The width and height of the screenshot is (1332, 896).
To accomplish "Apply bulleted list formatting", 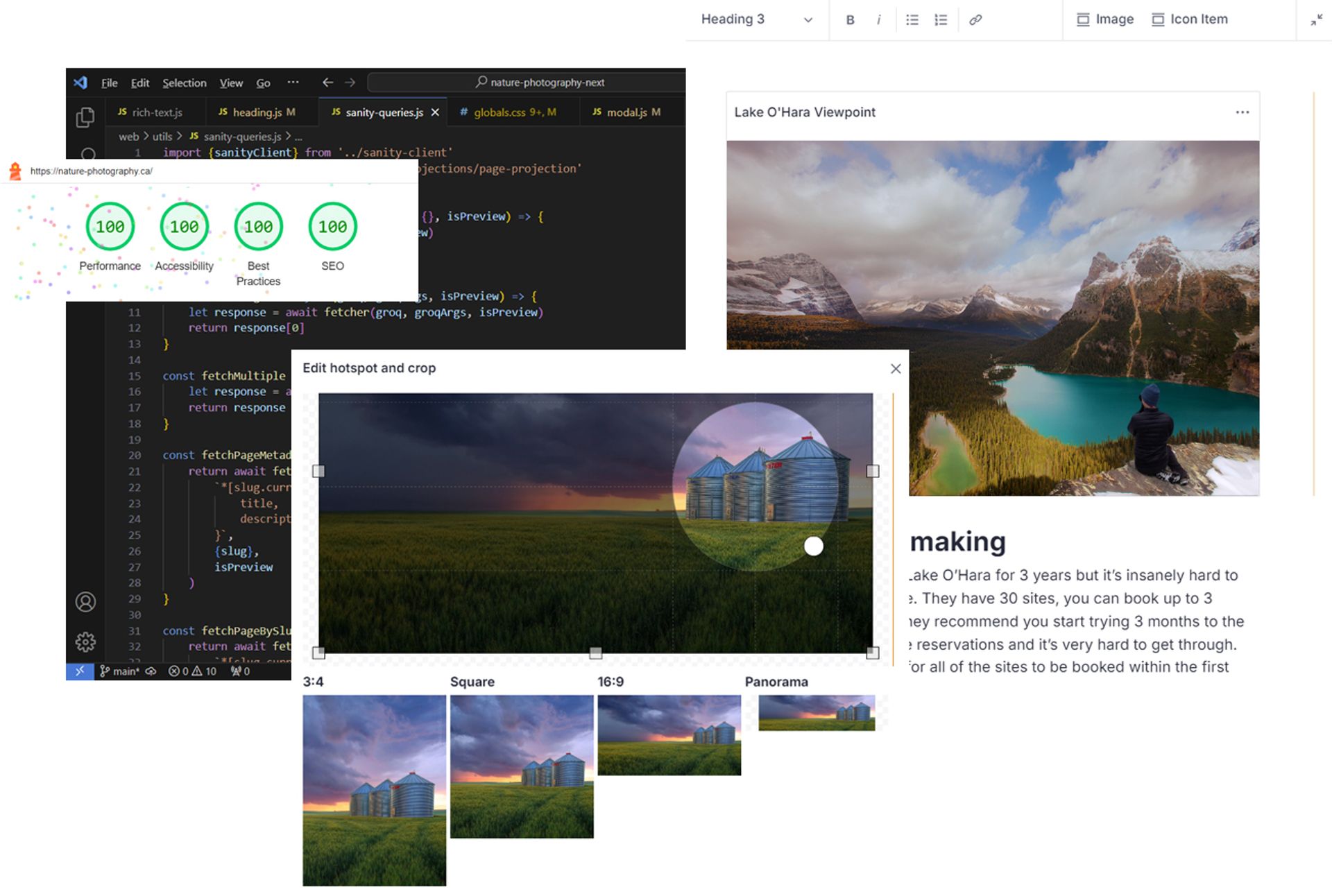I will (912, 20).
